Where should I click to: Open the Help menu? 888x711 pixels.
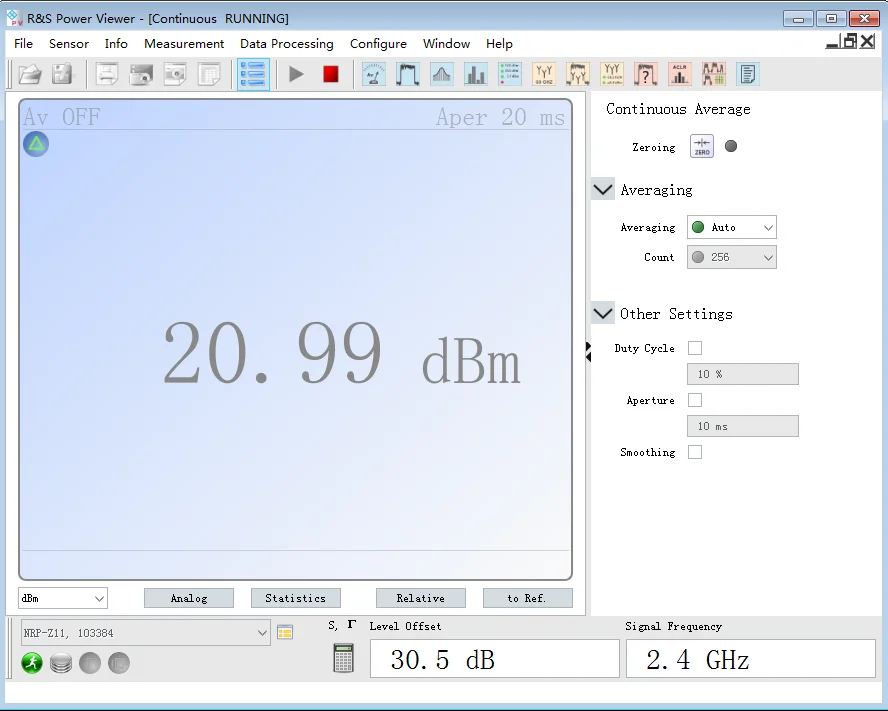coord(499,44)
